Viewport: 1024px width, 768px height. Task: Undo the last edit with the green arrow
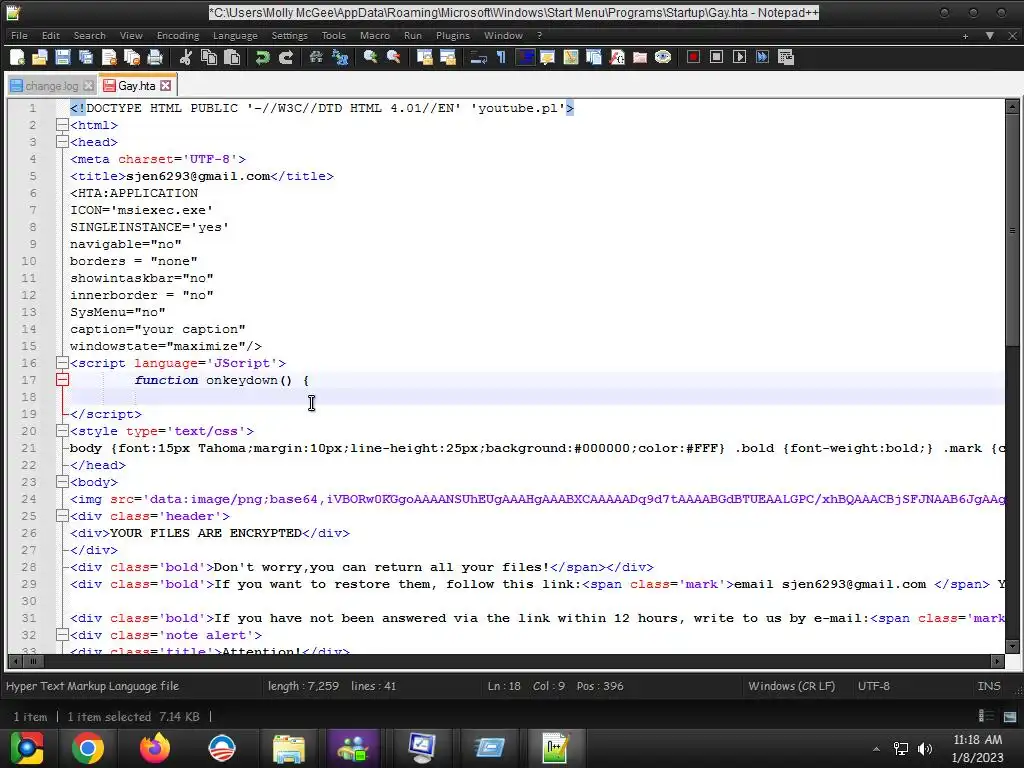(263, 57)
